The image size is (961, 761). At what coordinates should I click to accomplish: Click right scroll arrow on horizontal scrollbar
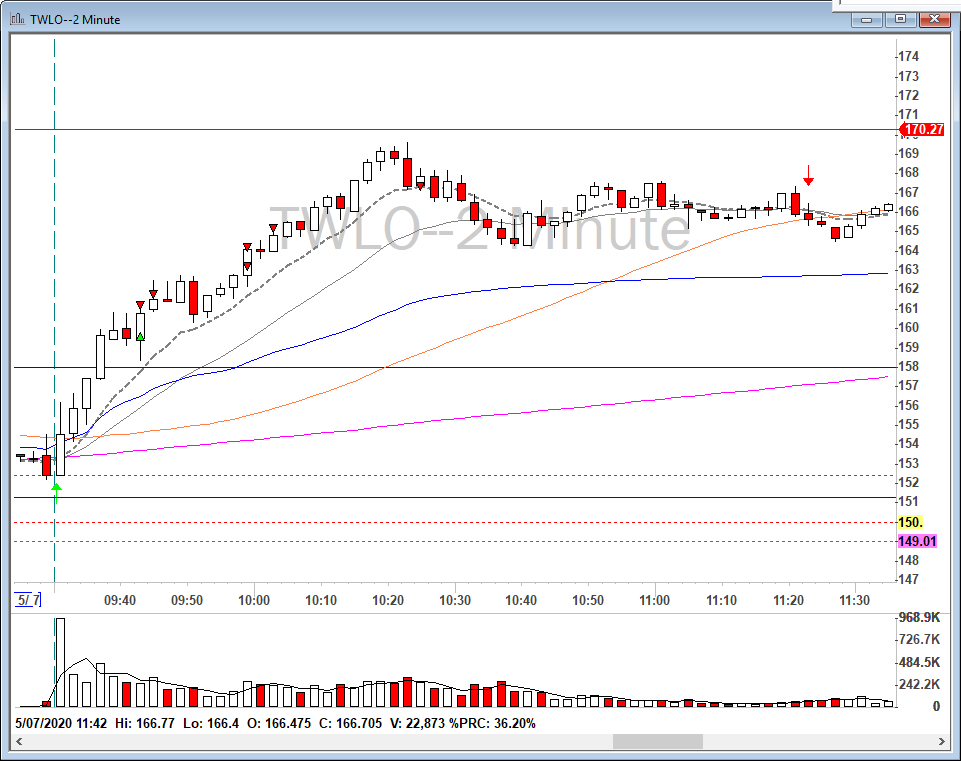point(941,741)
